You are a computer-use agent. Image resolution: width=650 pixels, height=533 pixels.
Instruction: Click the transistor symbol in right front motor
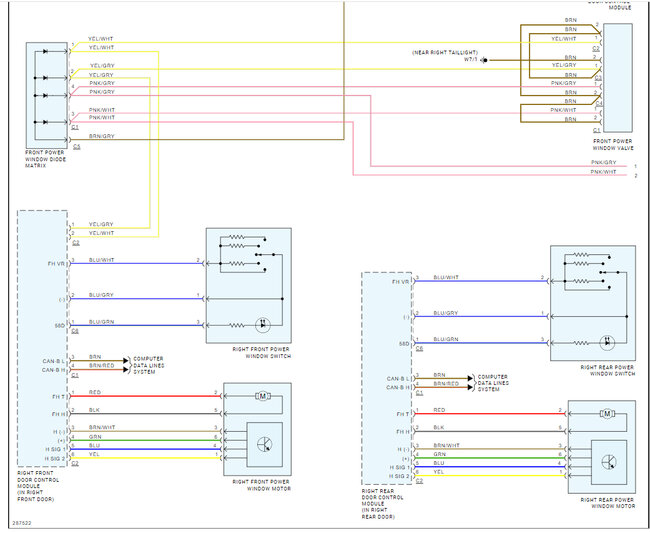[x=264, y=444]
